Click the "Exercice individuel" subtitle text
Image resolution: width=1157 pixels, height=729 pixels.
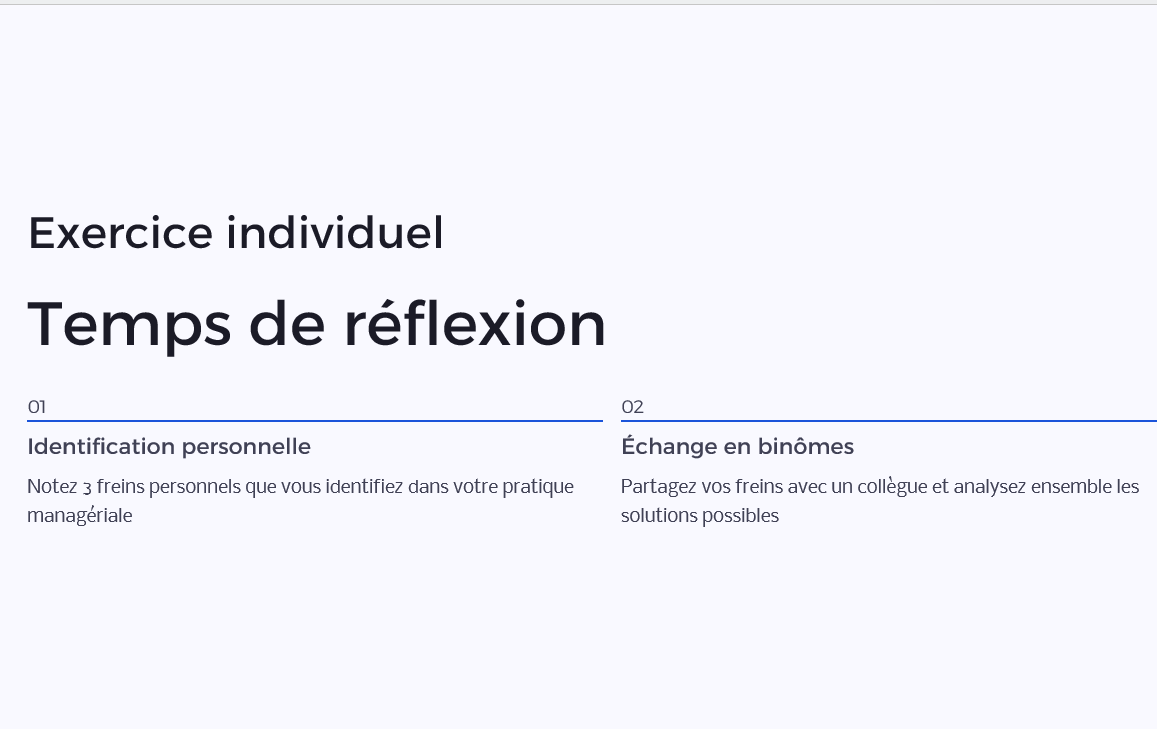(x=235, y=233)
